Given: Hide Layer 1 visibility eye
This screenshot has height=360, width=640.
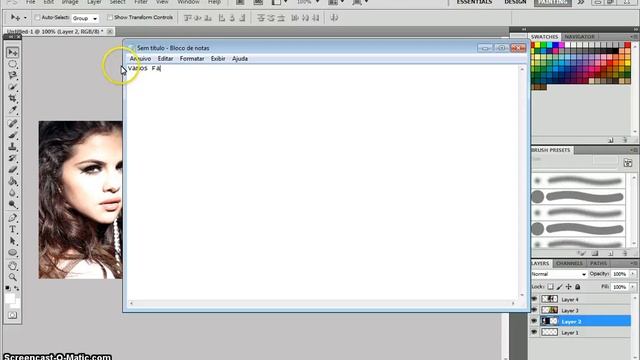Looking at the screenshot, I should [534, 332].
